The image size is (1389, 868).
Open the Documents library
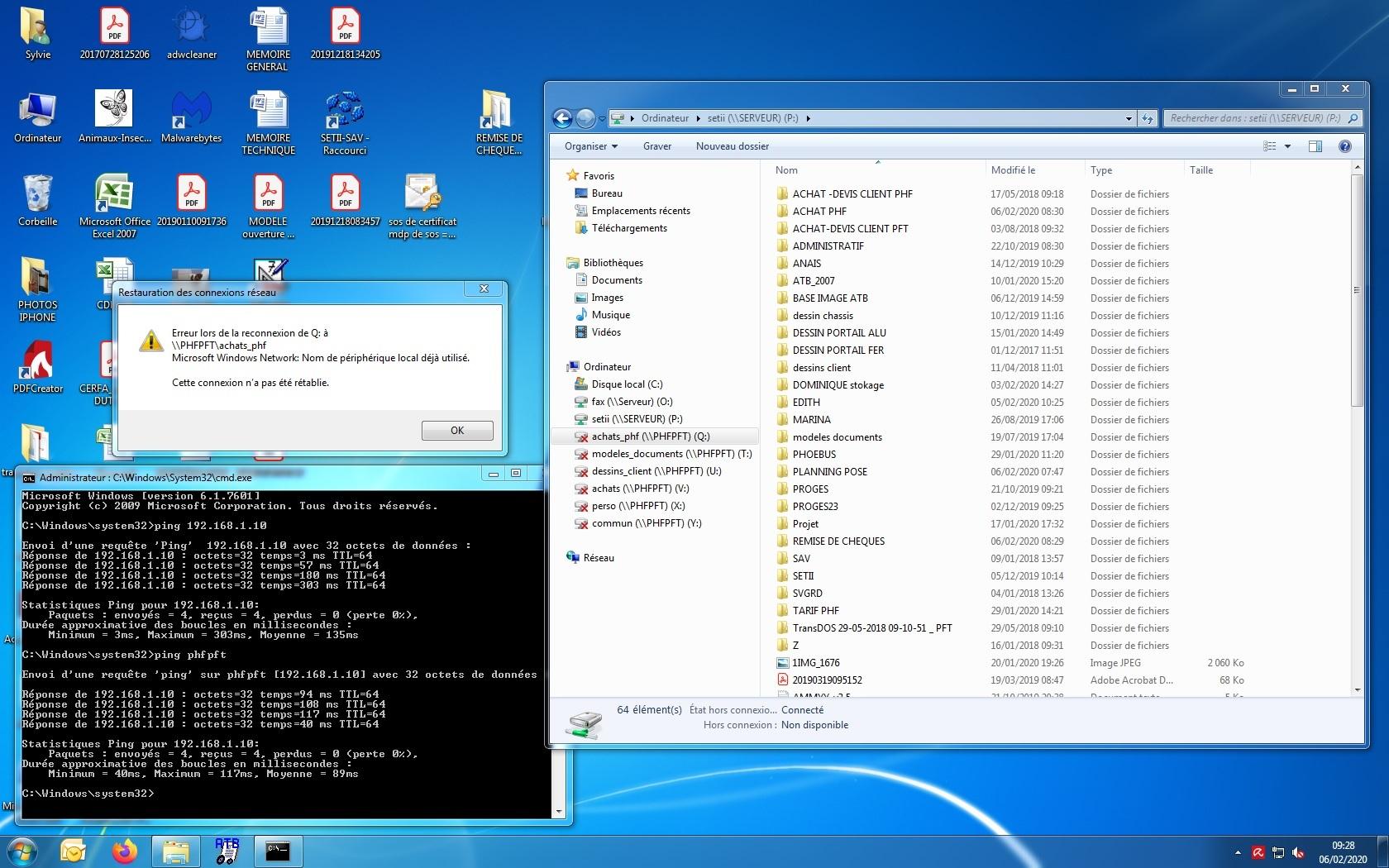(617, 280)
